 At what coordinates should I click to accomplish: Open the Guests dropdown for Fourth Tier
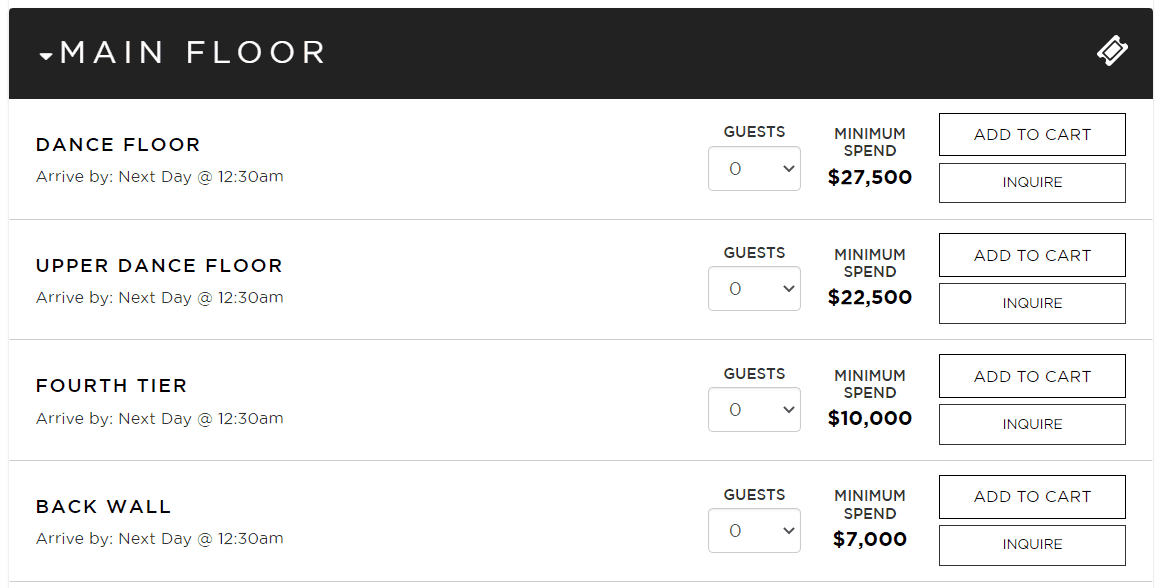click(x=754, y=410)
